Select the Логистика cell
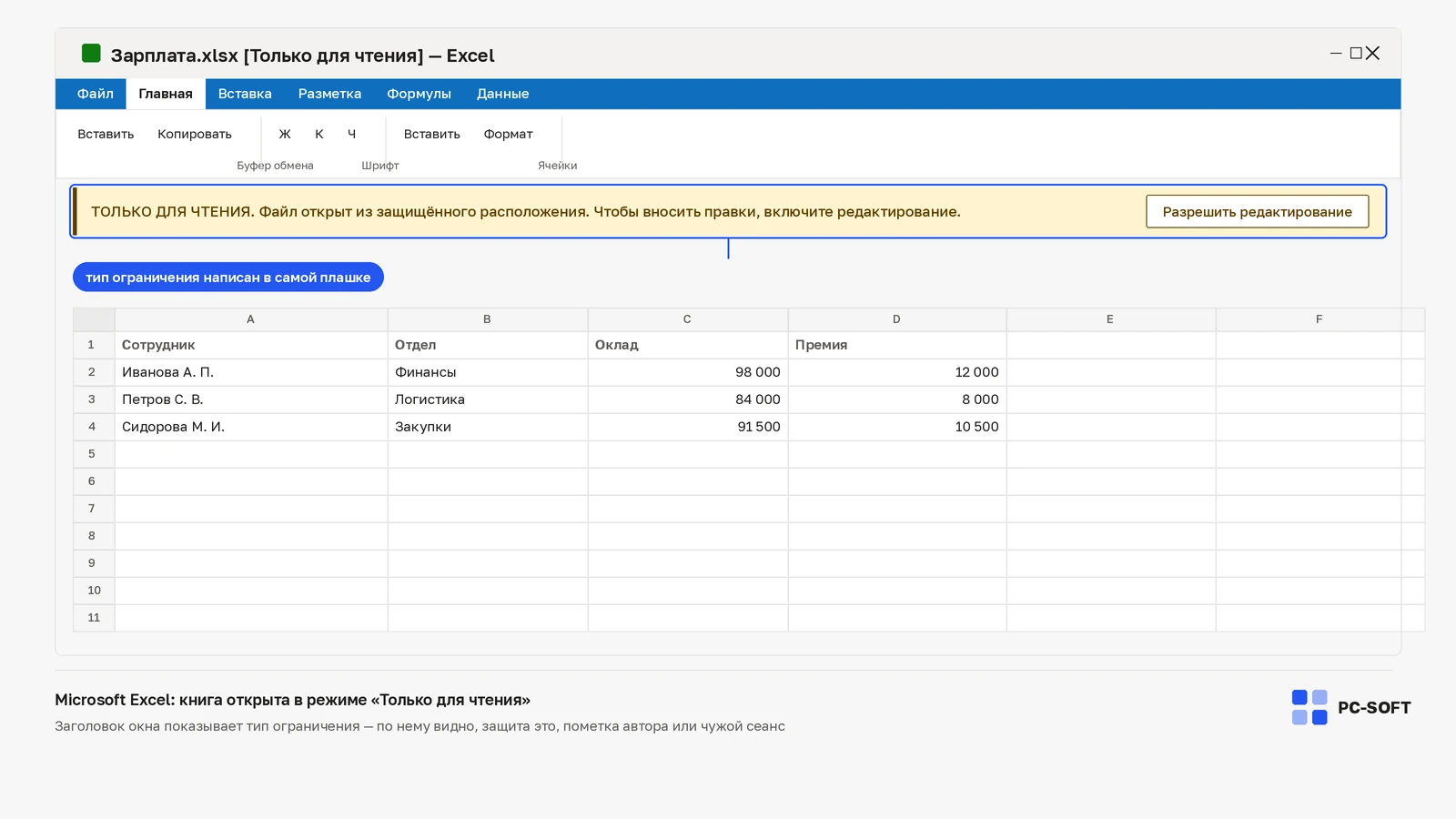Screen dimensions: 1456x819 click(488, 399)
